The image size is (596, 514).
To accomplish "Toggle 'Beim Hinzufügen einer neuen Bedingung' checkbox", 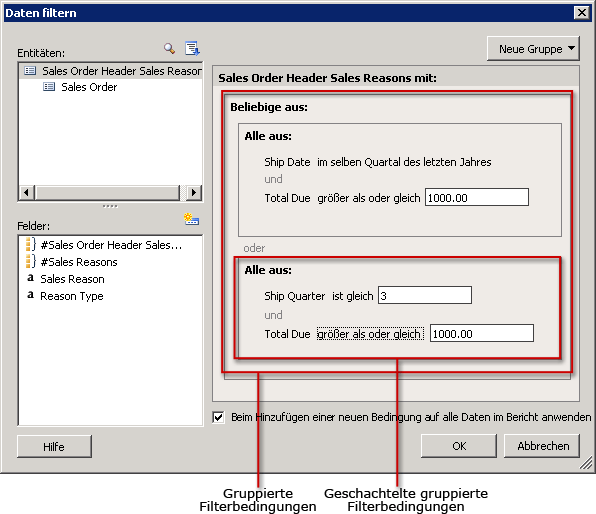I will (x=219, y=417).
